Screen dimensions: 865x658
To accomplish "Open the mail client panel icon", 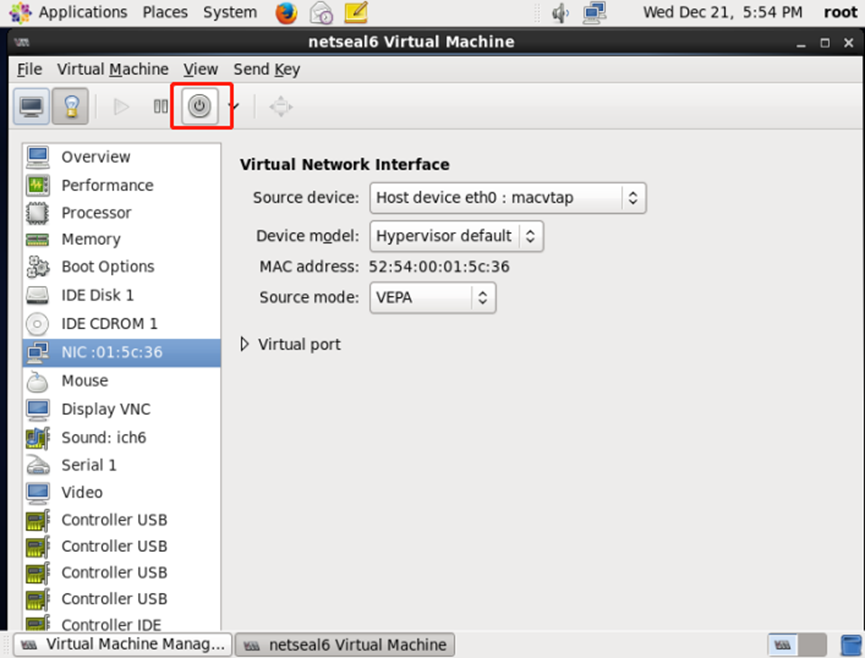I will [321, 13].
